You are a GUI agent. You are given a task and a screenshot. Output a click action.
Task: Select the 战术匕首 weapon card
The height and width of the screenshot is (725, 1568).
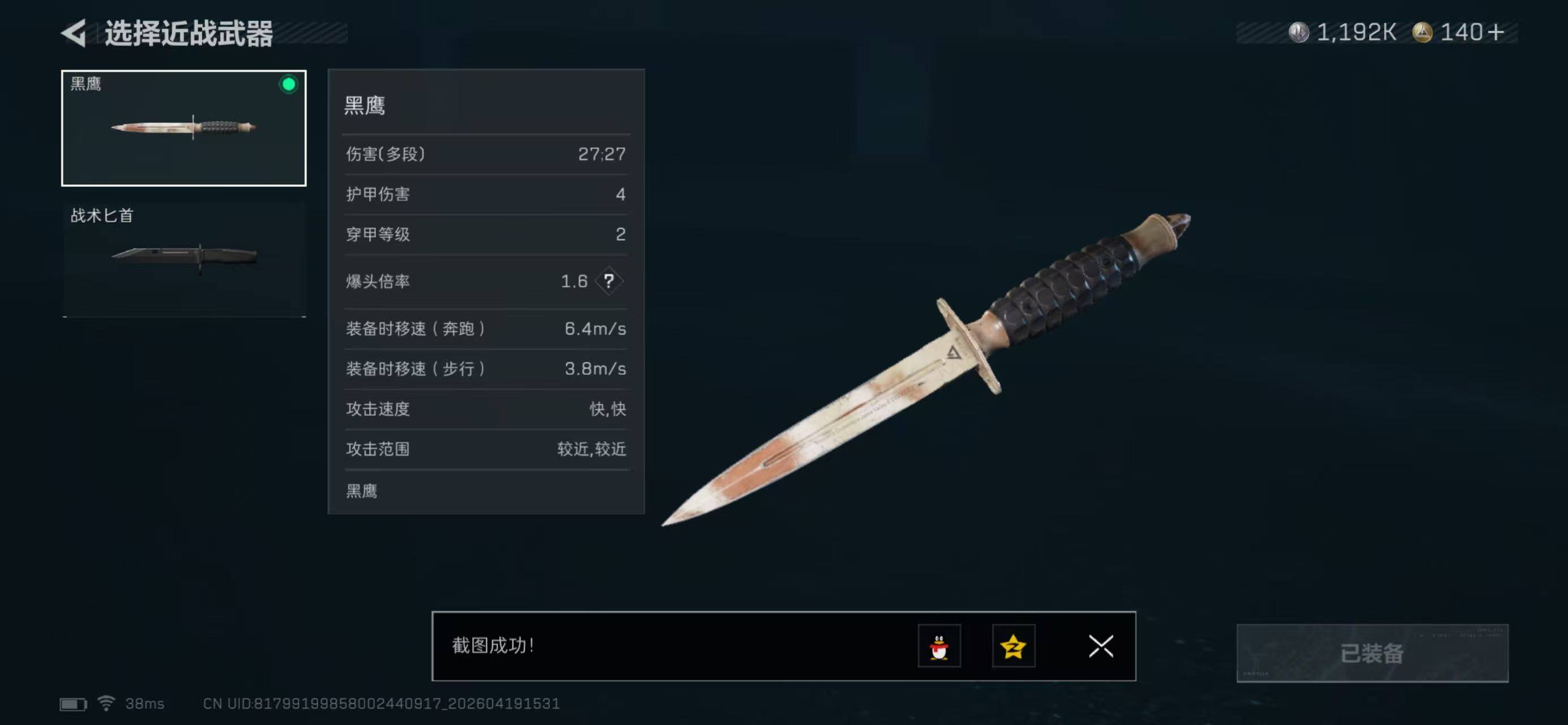pos(184,259)
